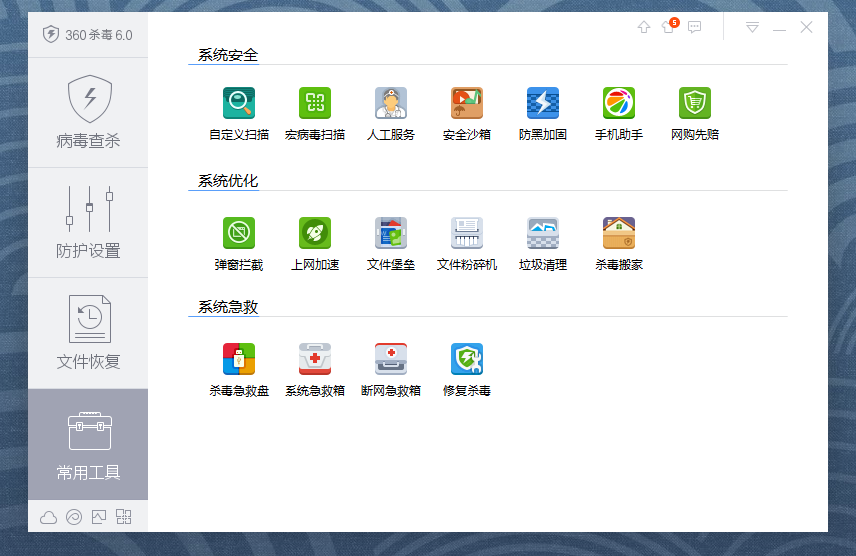Image resolution: width=856 pixels, height=556 pixels.
Task: Start the 垃圾清理 junk cleanup tool
Action: [542, 244]
